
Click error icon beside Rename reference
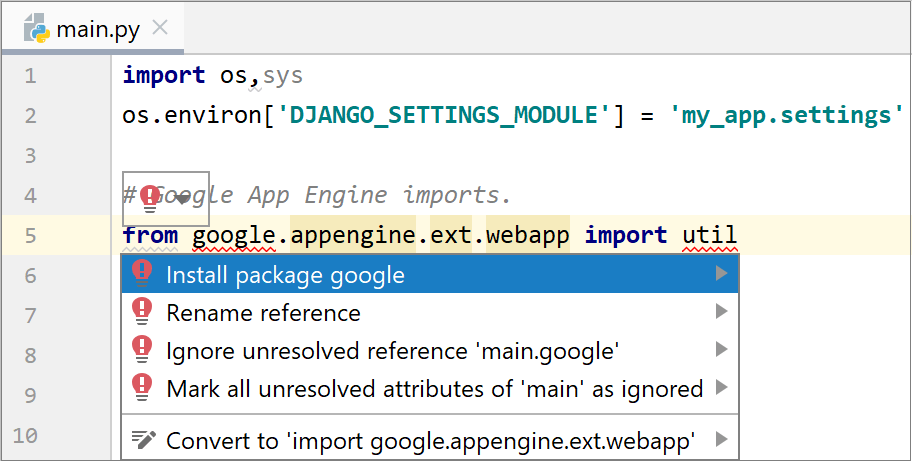pos(142,312)
